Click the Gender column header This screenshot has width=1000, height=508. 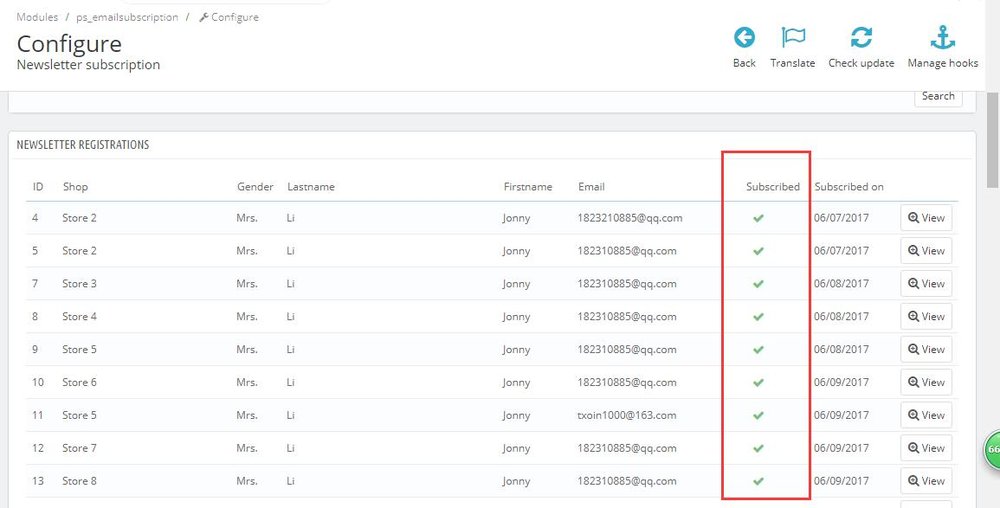[x=255, y=187]
